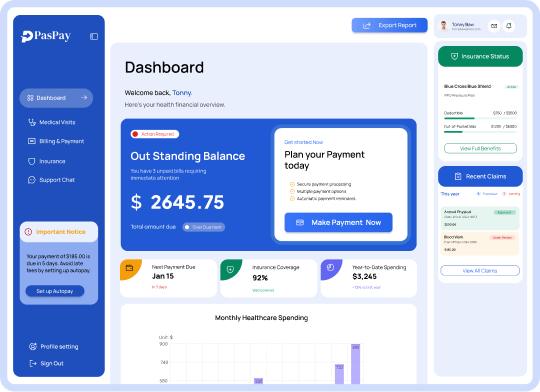Screen dimensions: 540x392
Task: Click the 750 bar in spending chart
Action: pos(340,374)
